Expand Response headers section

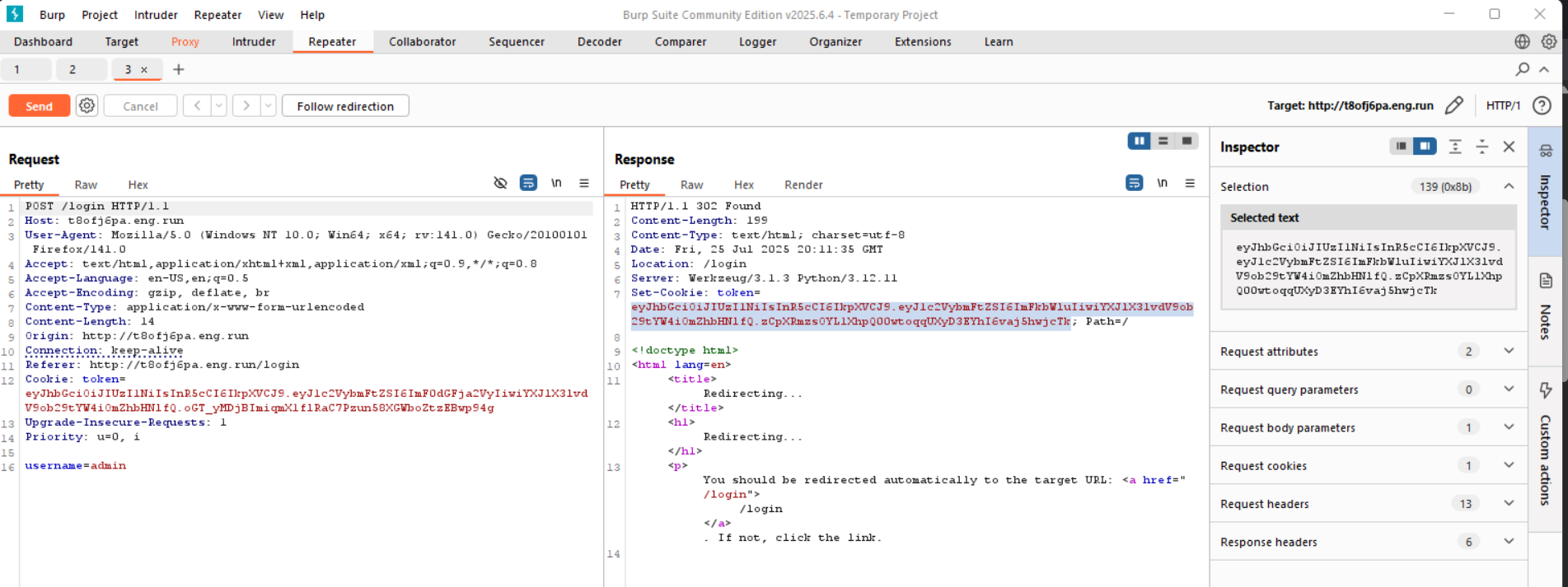1509,541
